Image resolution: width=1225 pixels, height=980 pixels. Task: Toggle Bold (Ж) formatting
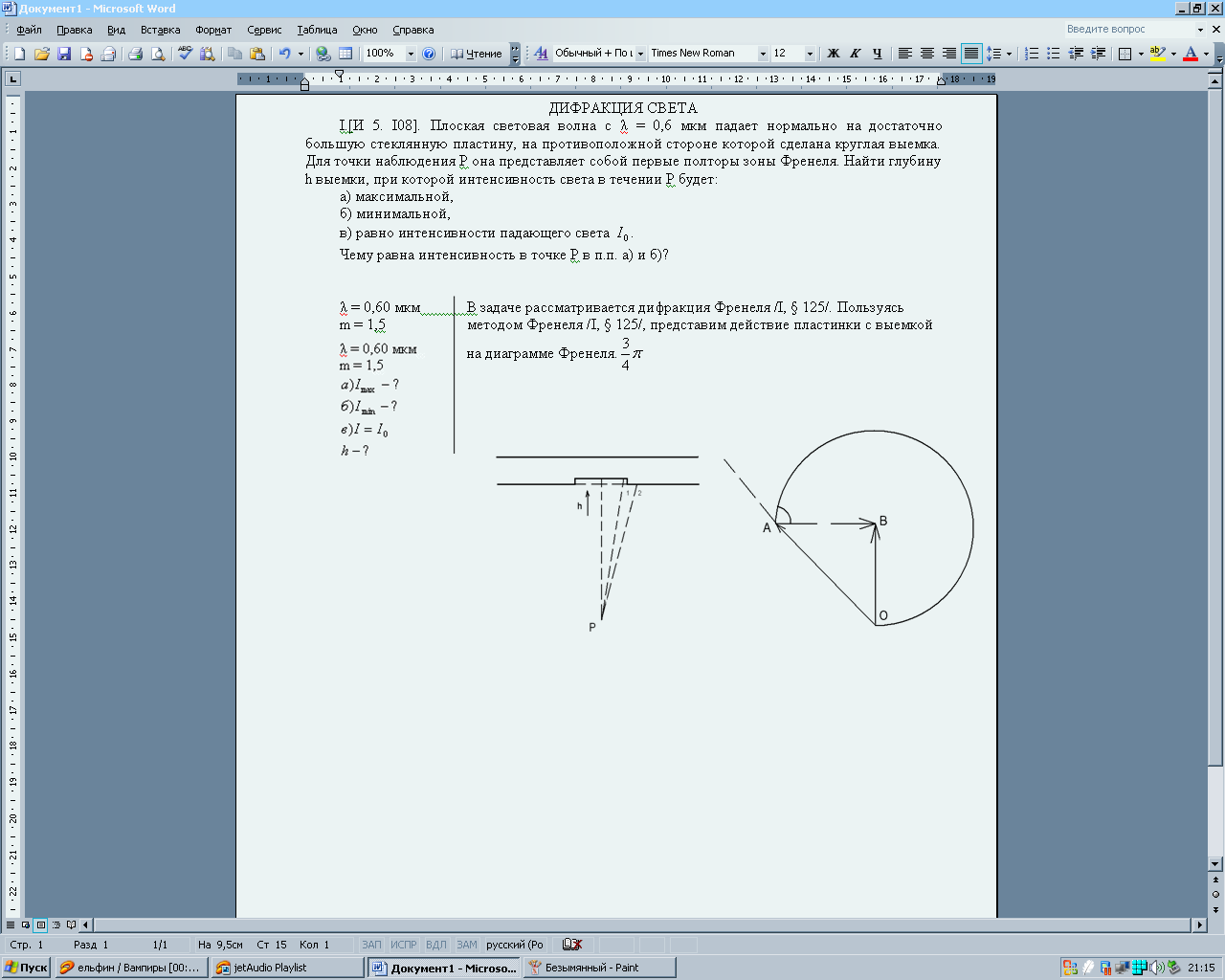(x=833, y=54)
